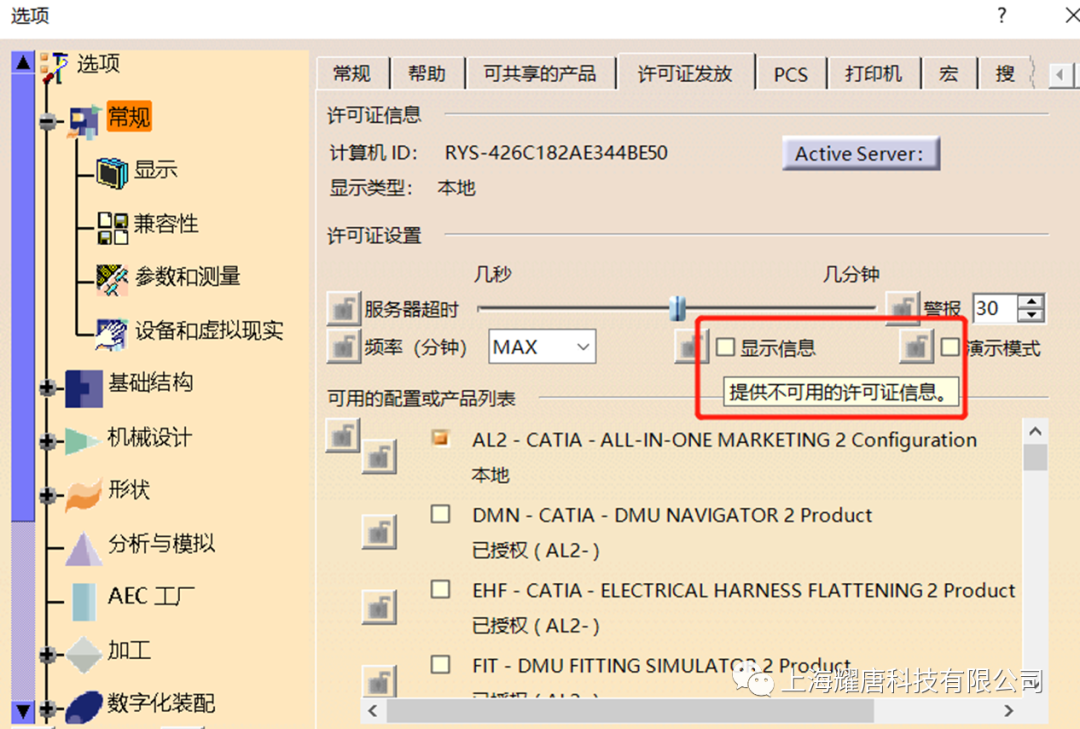Click the lock icon at the product list header
This screenshot has width=1080, height=729.
pyautogui.click(x=342, y=435)
